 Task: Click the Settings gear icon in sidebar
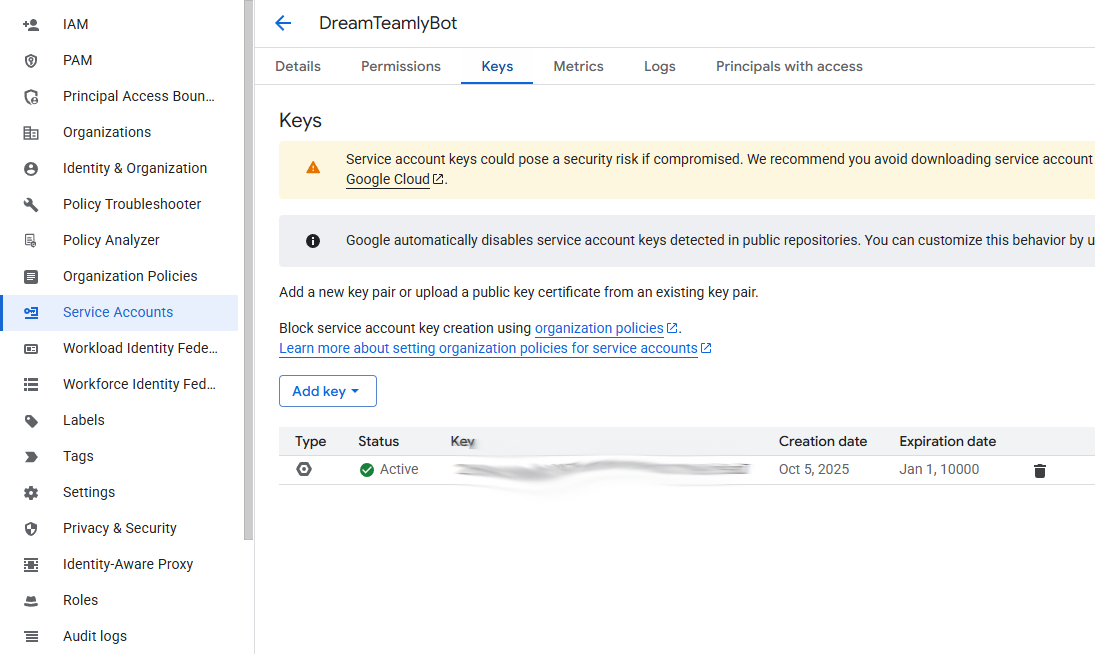click(31, 492)
